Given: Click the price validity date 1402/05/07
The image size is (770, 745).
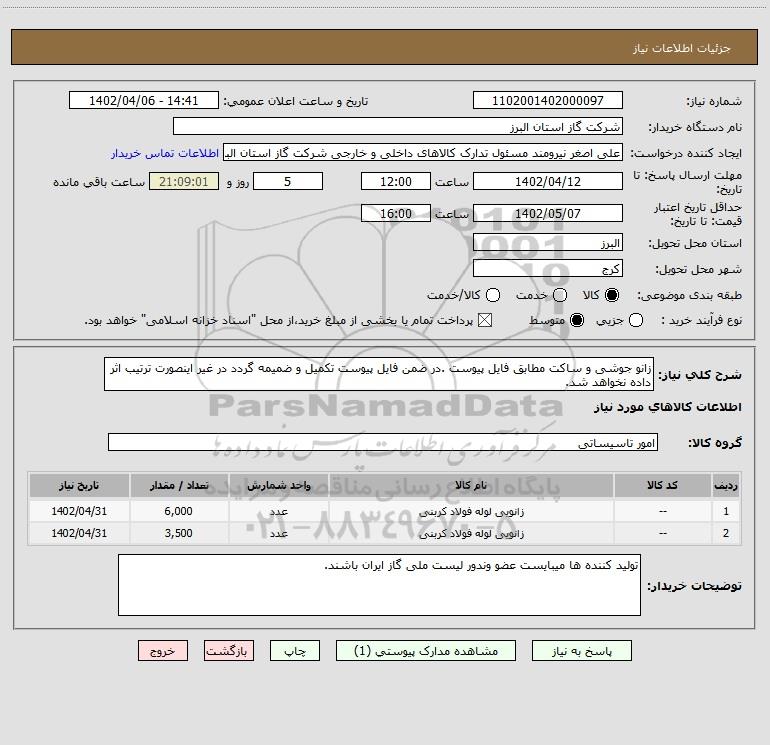Looking at the screenshot, I should [548, 213].
